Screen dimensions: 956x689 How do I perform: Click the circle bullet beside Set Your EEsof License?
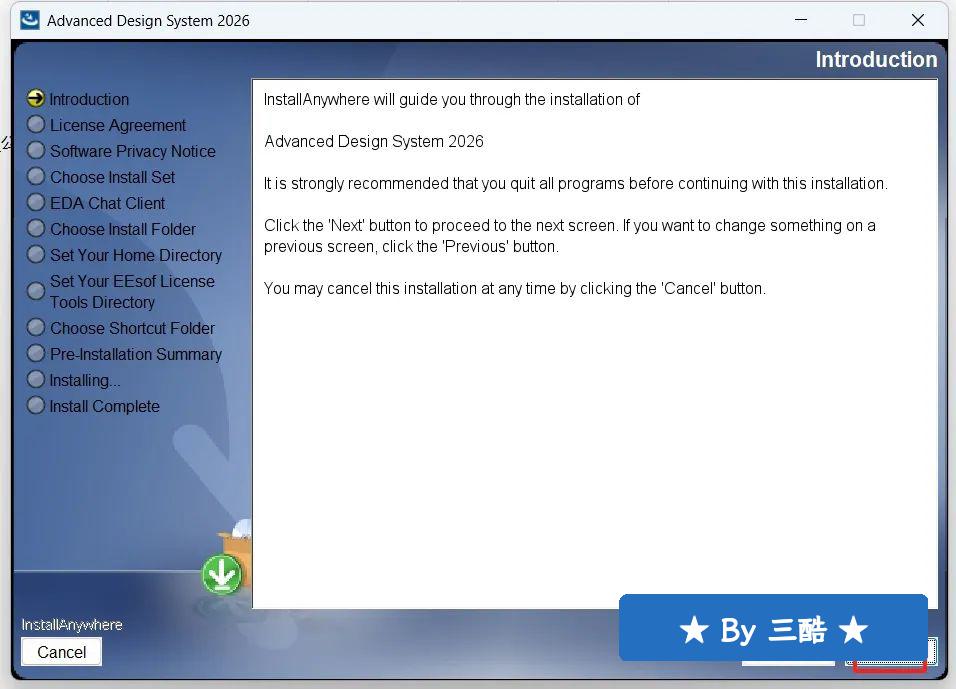[x=36, y=291]
